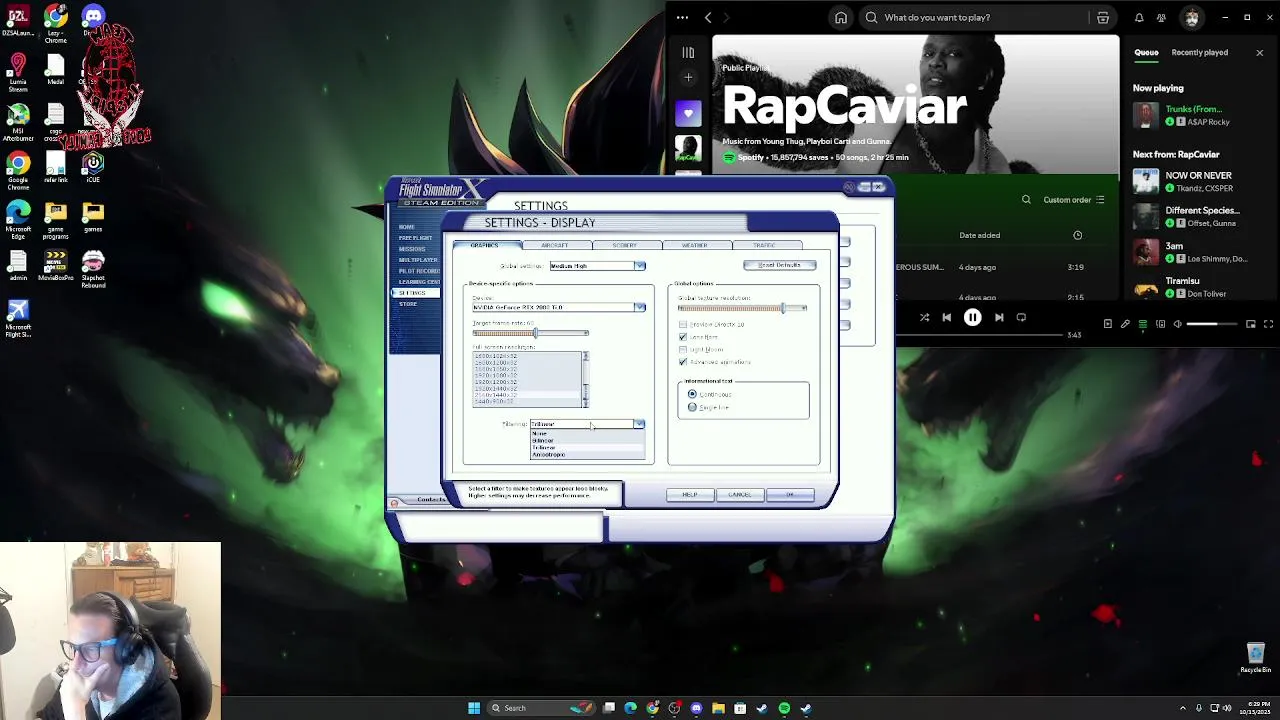Image resolution: width=1280 pixels, height=720 pixels.
Task: Adjust the Spotify volume slider
Action: click(x=1211, y=324)
